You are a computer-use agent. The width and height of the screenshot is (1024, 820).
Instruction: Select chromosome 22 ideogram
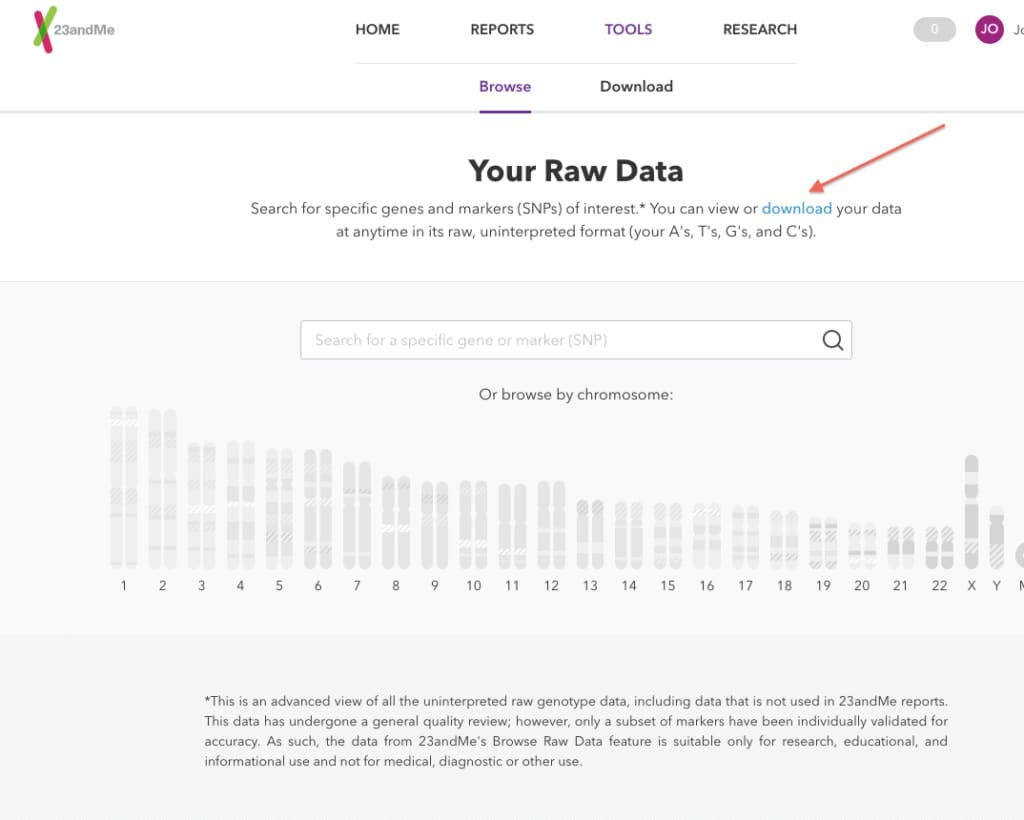939,545
